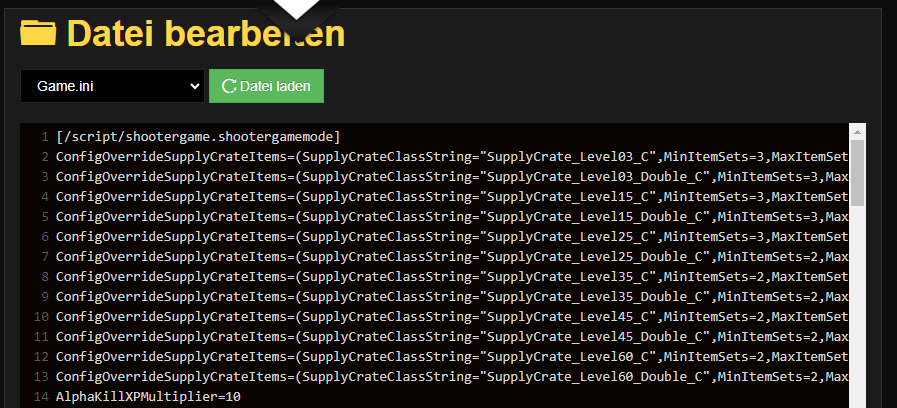Screen dimensions: 897x408
Task: Click the scrollbar up arrow in the editor
Action: pyautogui.click(x=858, y=132)
